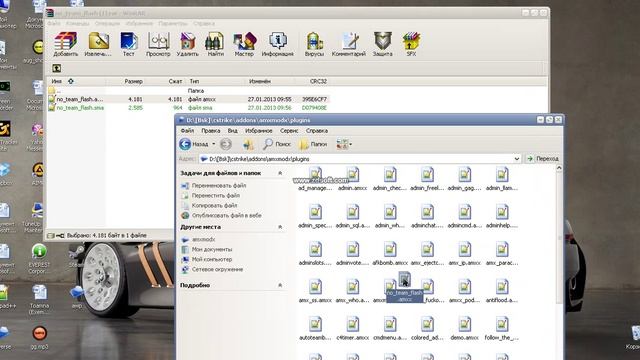This screenshot has width=640, height=360.
Task: Open Информация (Info) in WinRAR toolbar
Action: (x=278, y=44)
